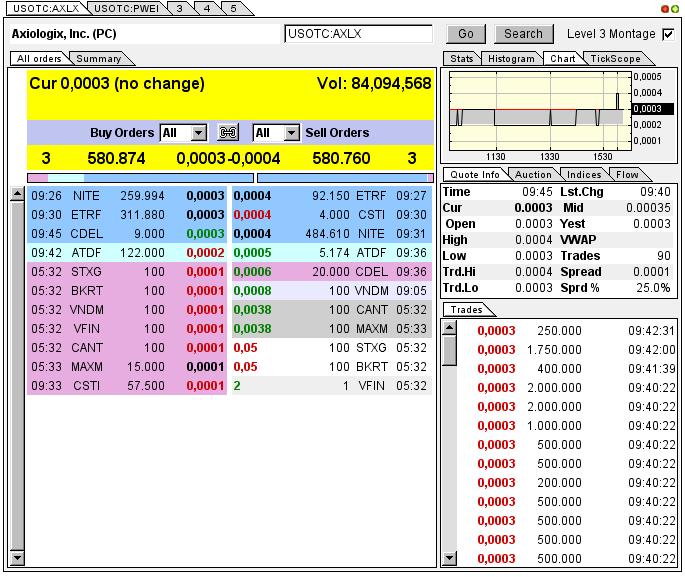Select the NITE buy order row at 09:26
685x577 pixels.
pyautogui.click(x=127, y=196)
